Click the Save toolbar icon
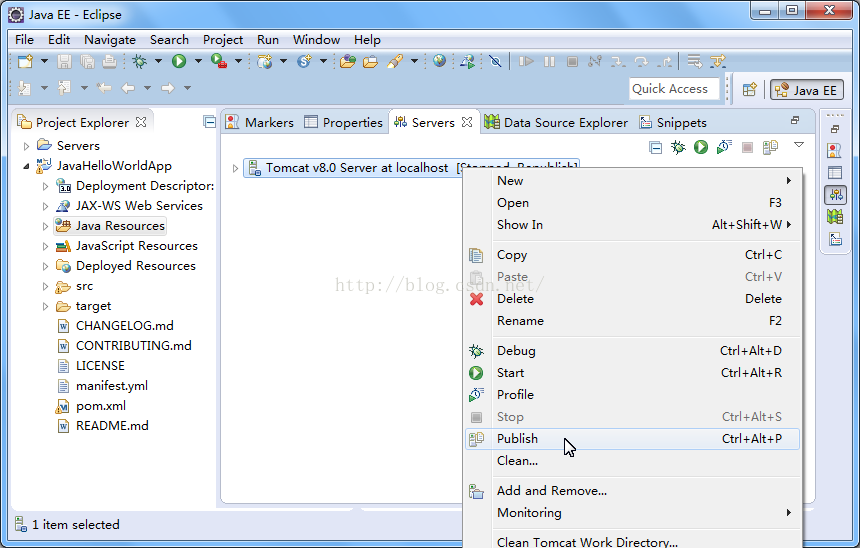Screen dimensions: 860x548 64,61
